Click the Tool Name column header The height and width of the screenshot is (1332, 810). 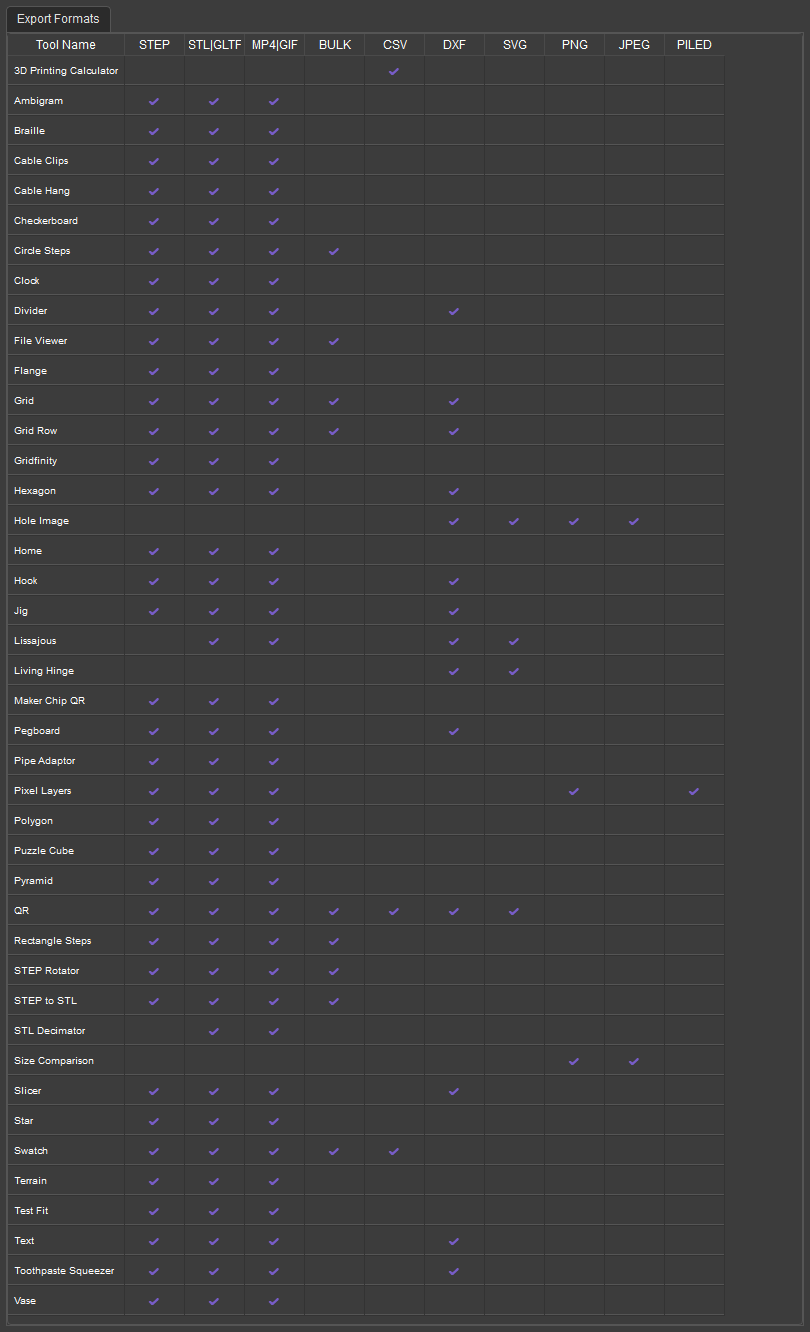[66, 45]
